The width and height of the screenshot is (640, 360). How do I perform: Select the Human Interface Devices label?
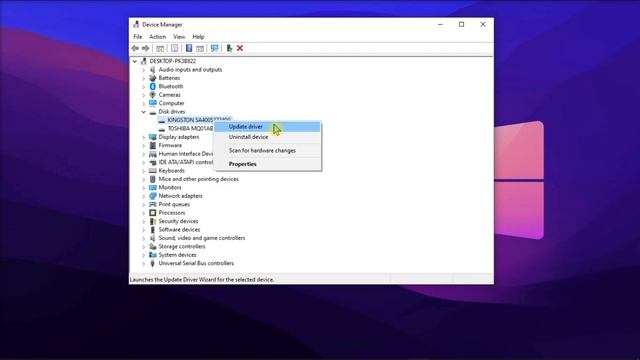pyautogui.click(x=186, y=154)
